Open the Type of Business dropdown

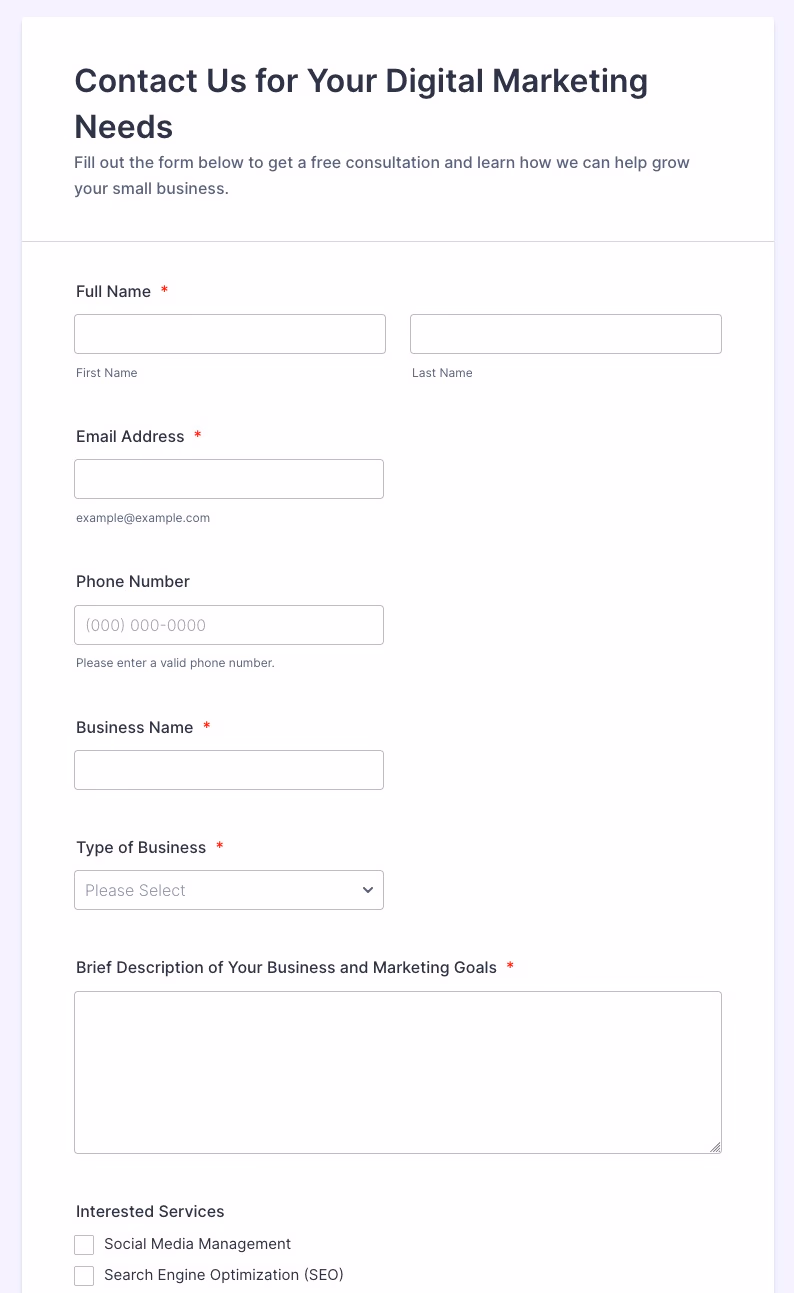(229, 890)
